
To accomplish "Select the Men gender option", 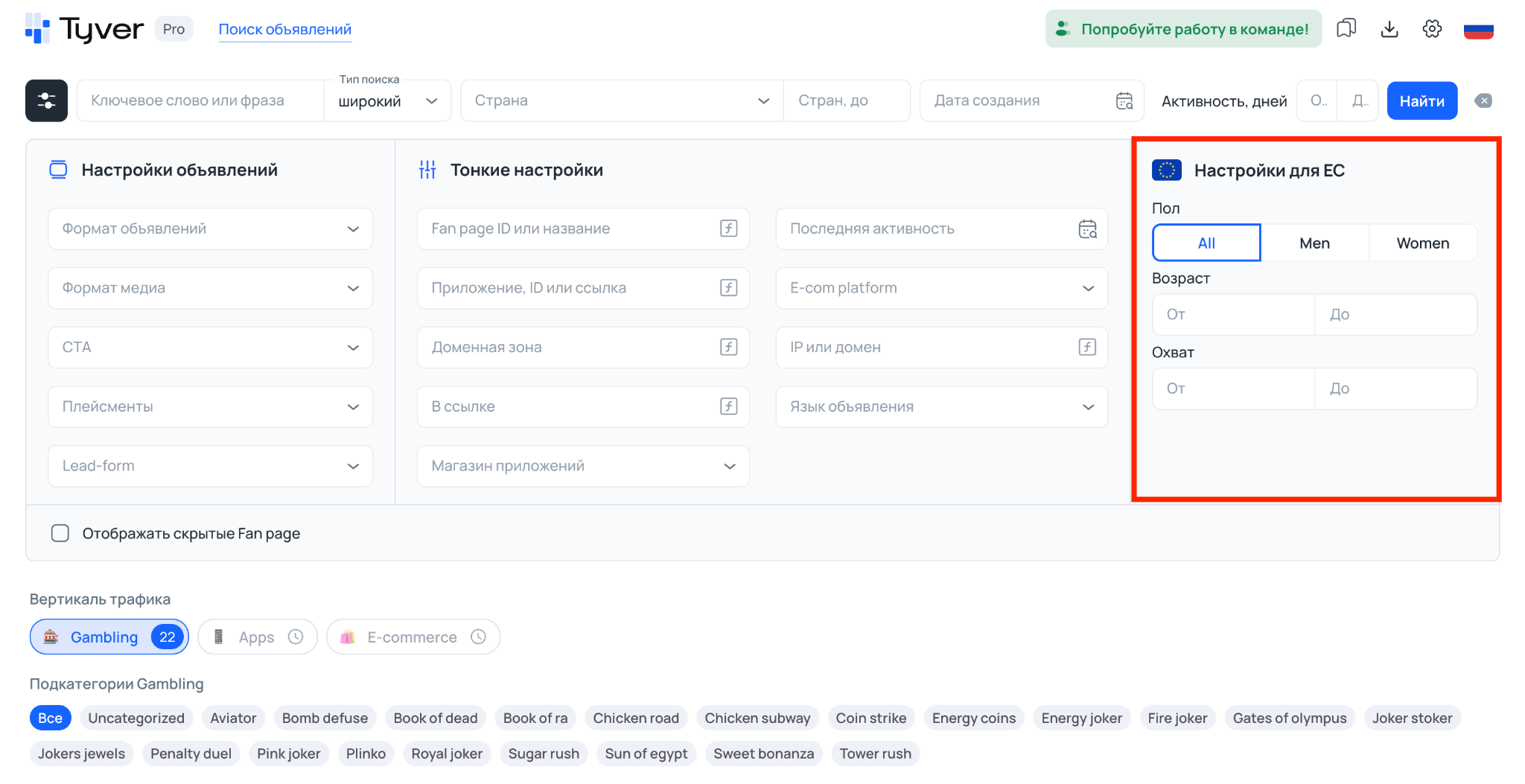I will tap(1314, 243).
